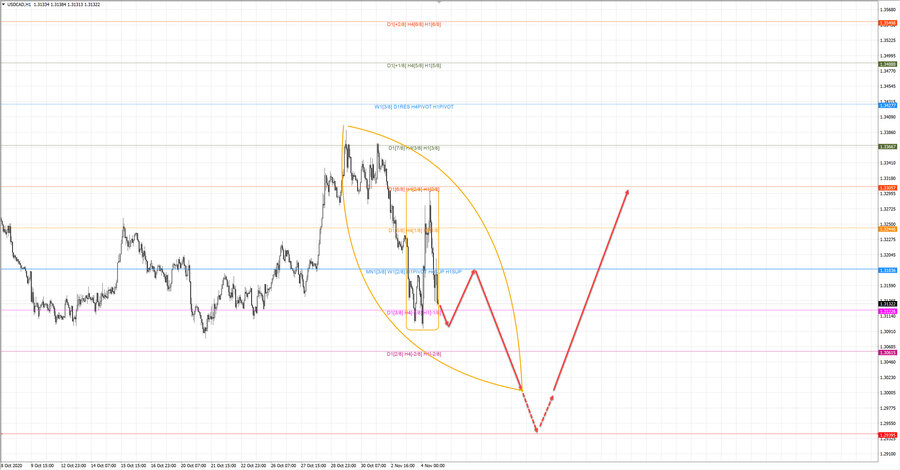The height and width of the screenshot is (470, 900).
Task: Click the 30 Oct 07:00 time label
Action: 374,465
